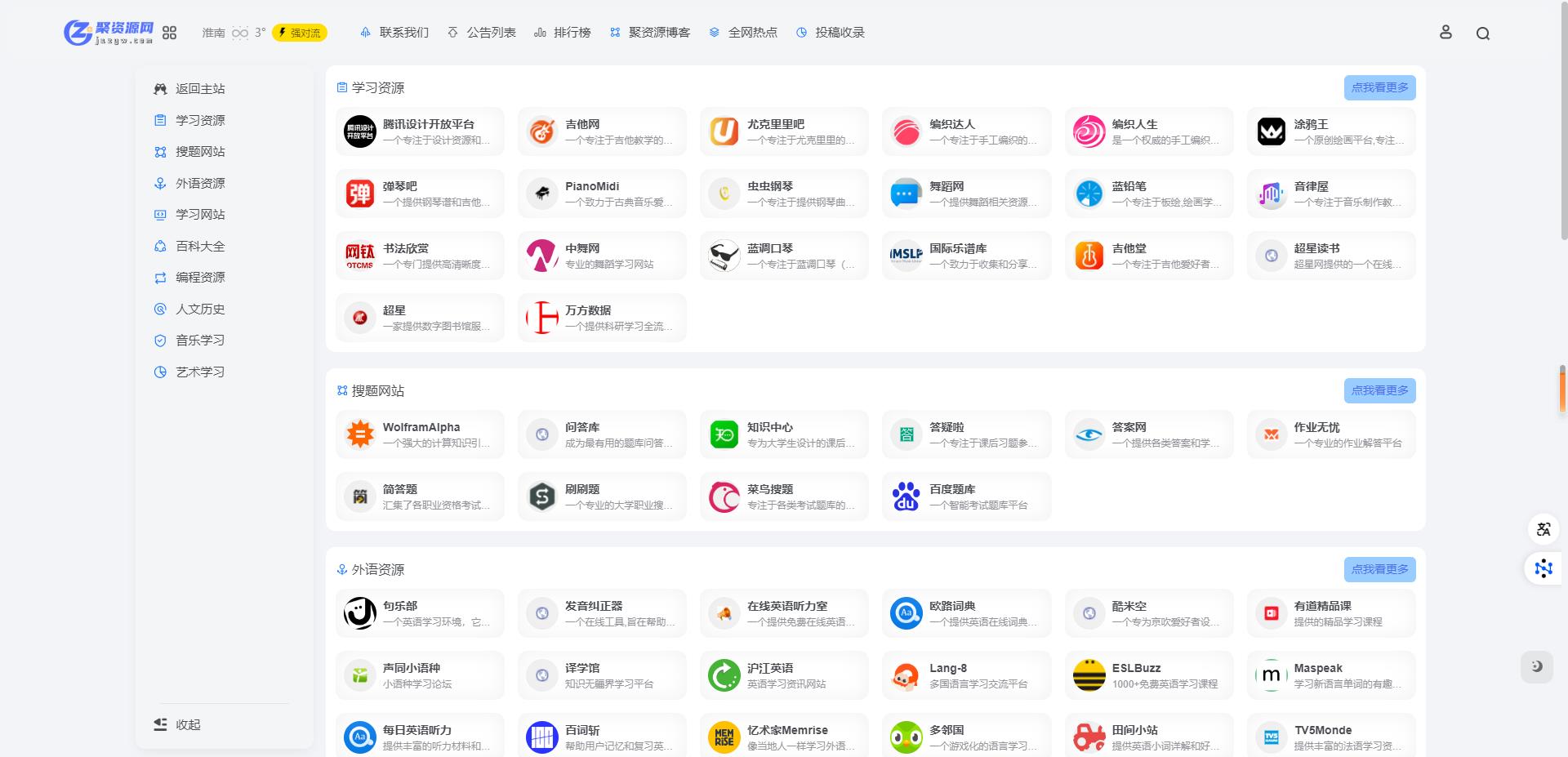Image resolution: width=1568 pixels, height=757 pixels.
Task: Open the four-square grid menu icon
Action: (x=169, y=33)
